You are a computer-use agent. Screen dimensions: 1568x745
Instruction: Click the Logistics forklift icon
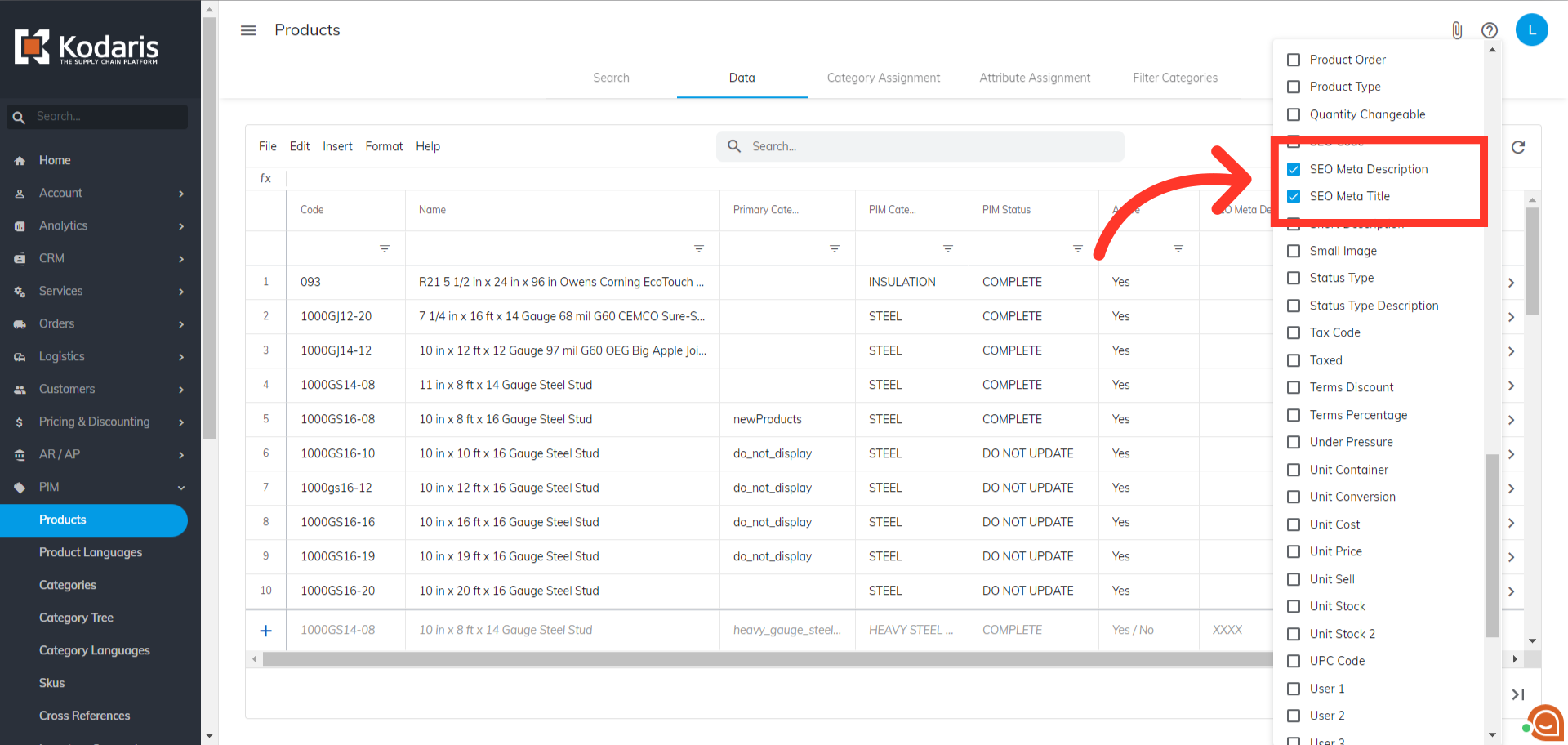(20, 357)
